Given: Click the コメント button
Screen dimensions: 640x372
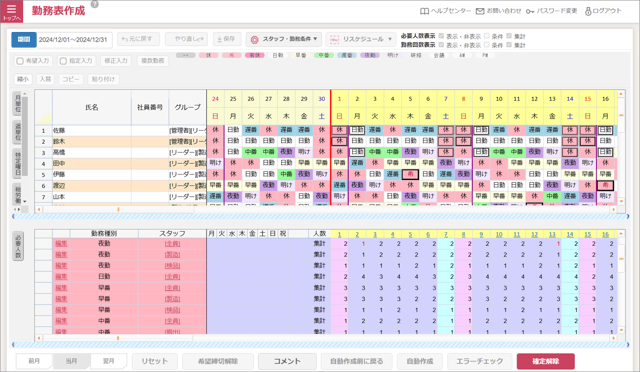Looking at the screenshot, I should click(287, 361).
